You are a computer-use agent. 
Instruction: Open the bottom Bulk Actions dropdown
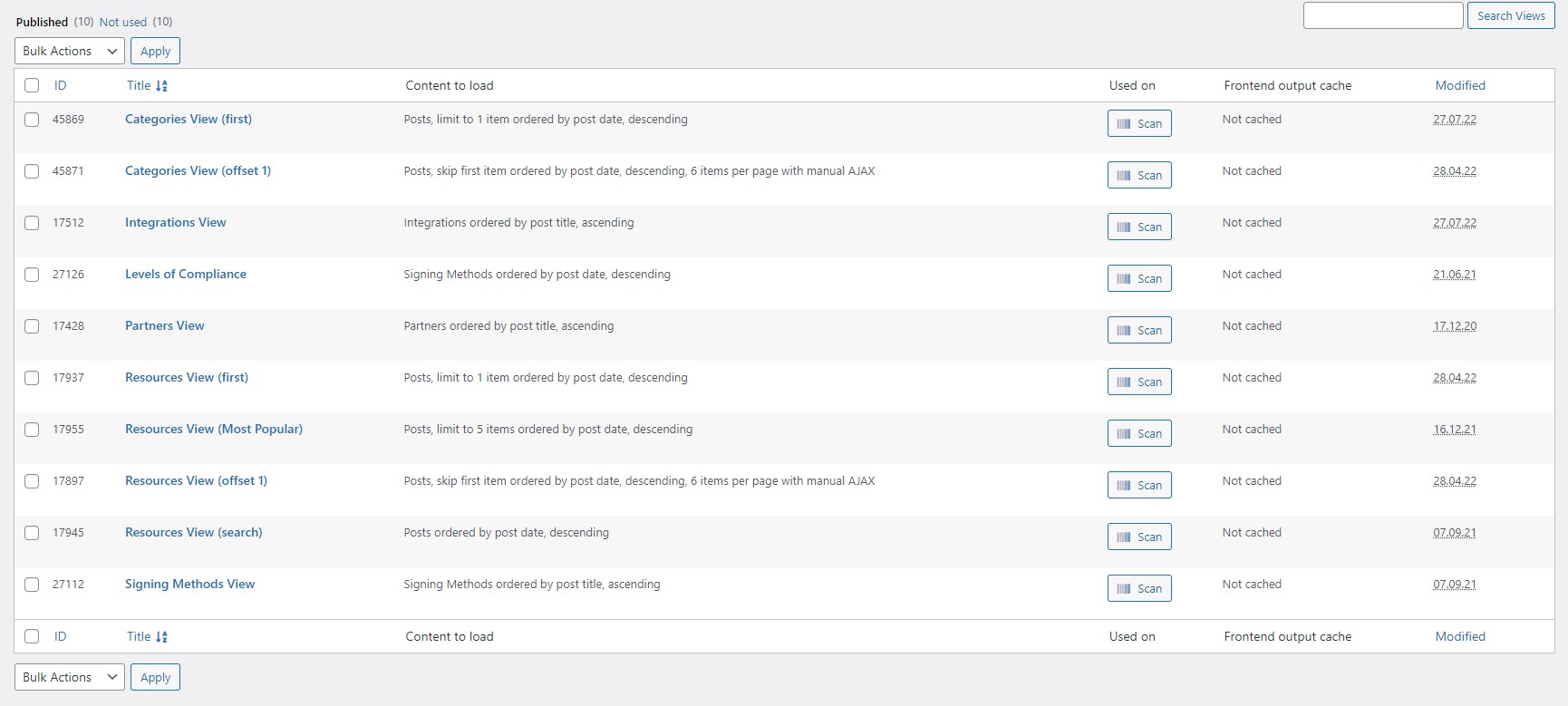tap(70, 677)
